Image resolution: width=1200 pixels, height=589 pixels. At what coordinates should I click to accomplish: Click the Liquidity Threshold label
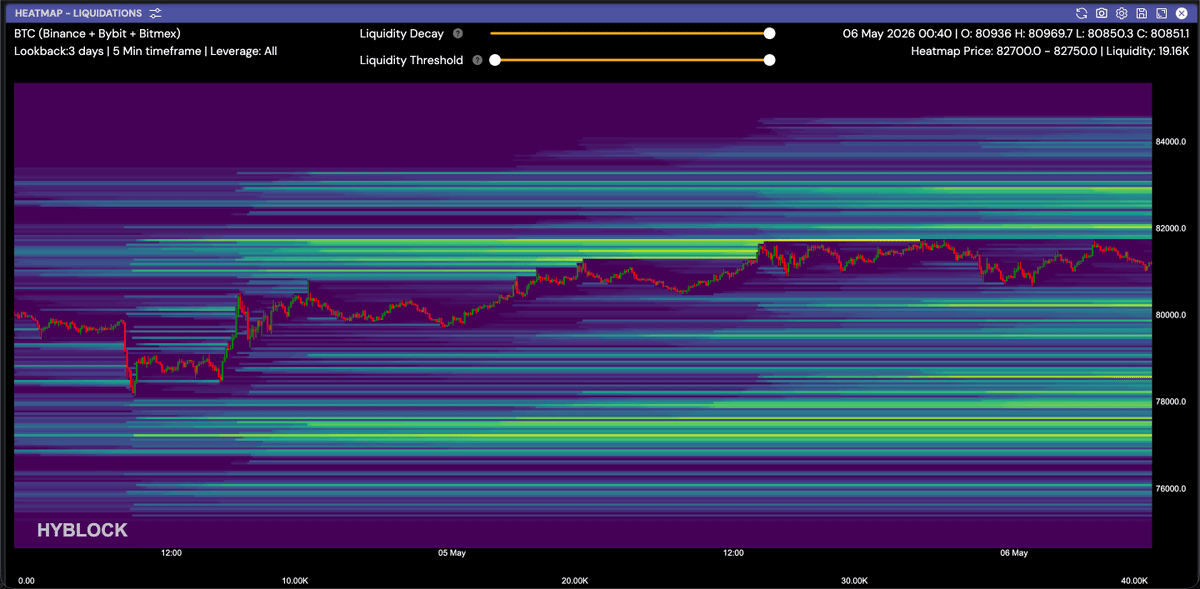[x=411, y=60]
